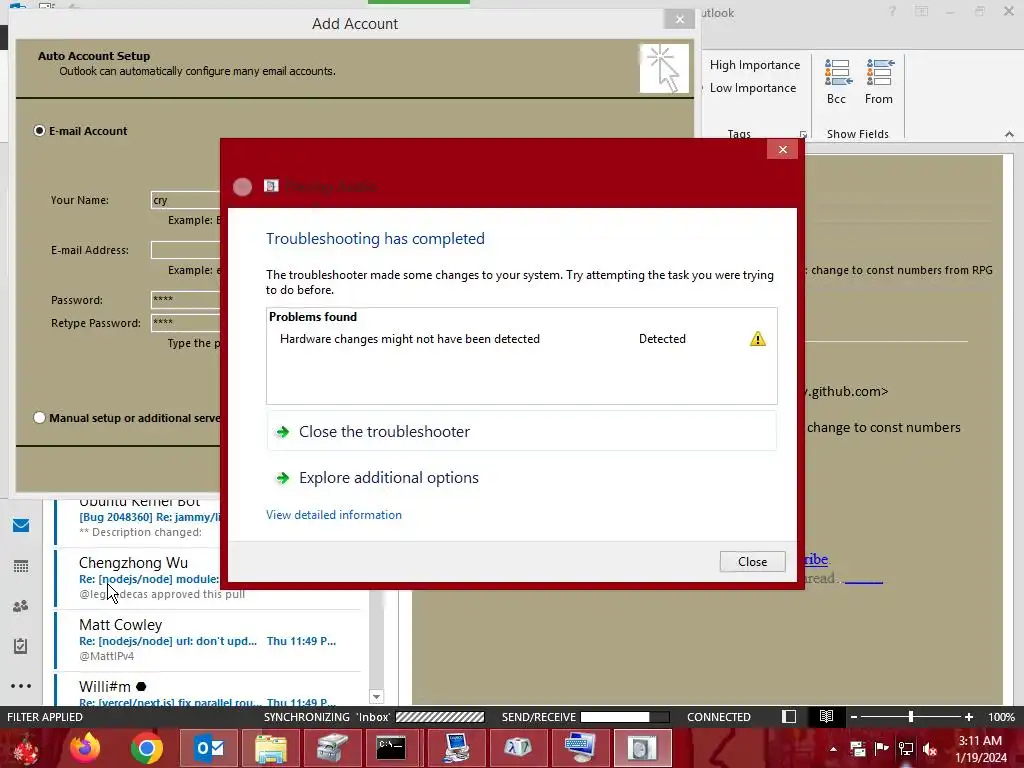Show the Bcc field in the ribbon
1024x768 pixels.
(x=837, y=82)
